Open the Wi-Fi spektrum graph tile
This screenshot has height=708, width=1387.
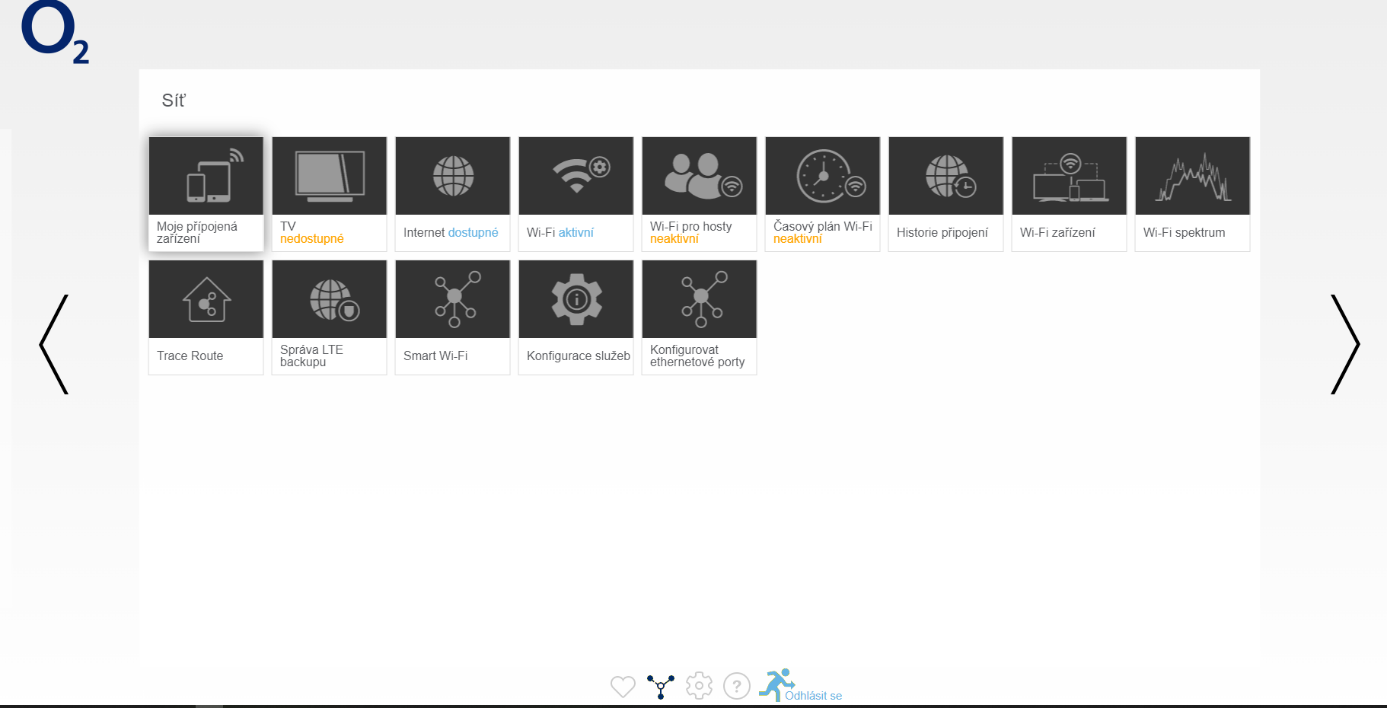pos(1192,193)
